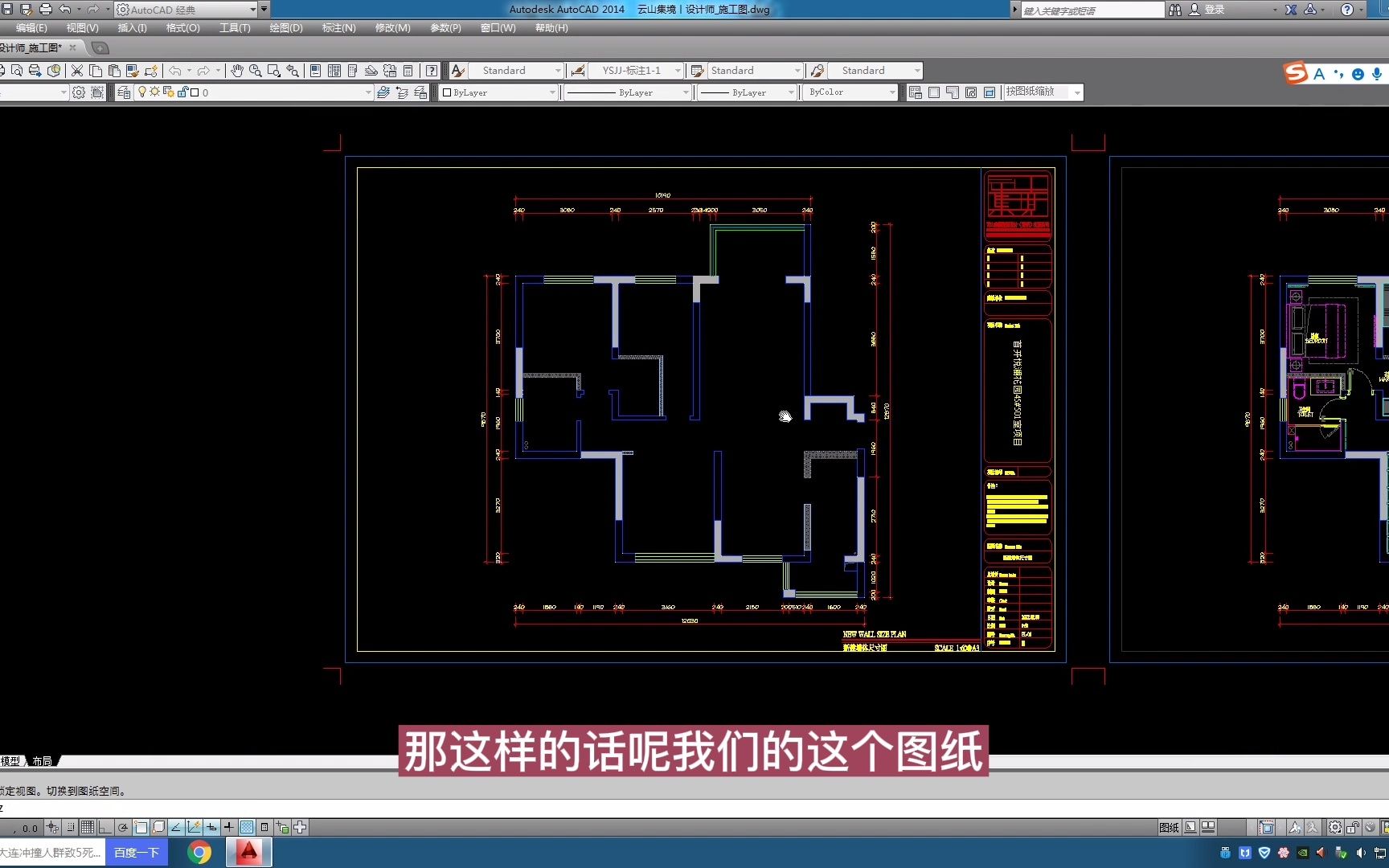Viewport: 1389px width, 868px height.
Task: Toggle Object Snap in status bar
Action: (141, 827)
